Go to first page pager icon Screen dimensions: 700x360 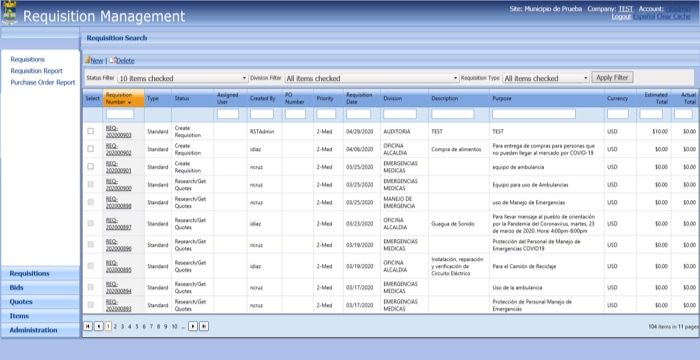coord(88,327)
